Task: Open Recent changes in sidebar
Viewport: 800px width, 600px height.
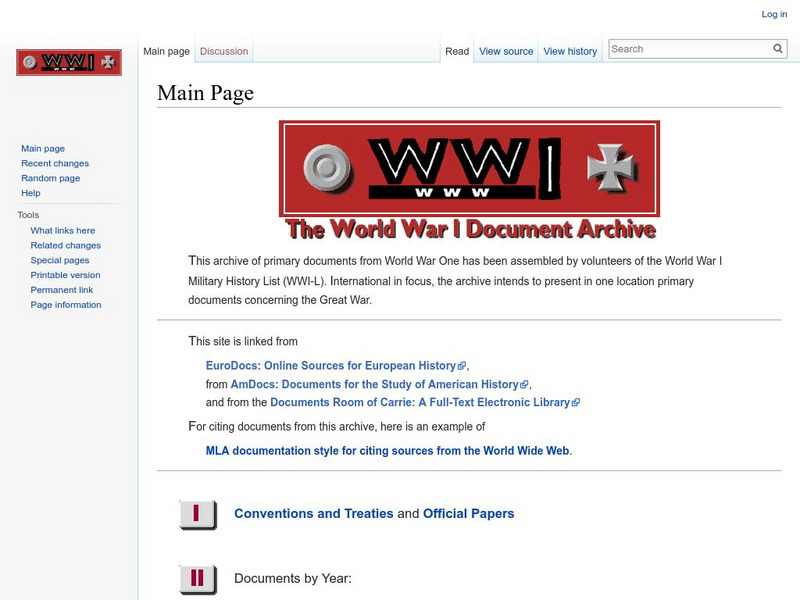Action: coord(55,163)
